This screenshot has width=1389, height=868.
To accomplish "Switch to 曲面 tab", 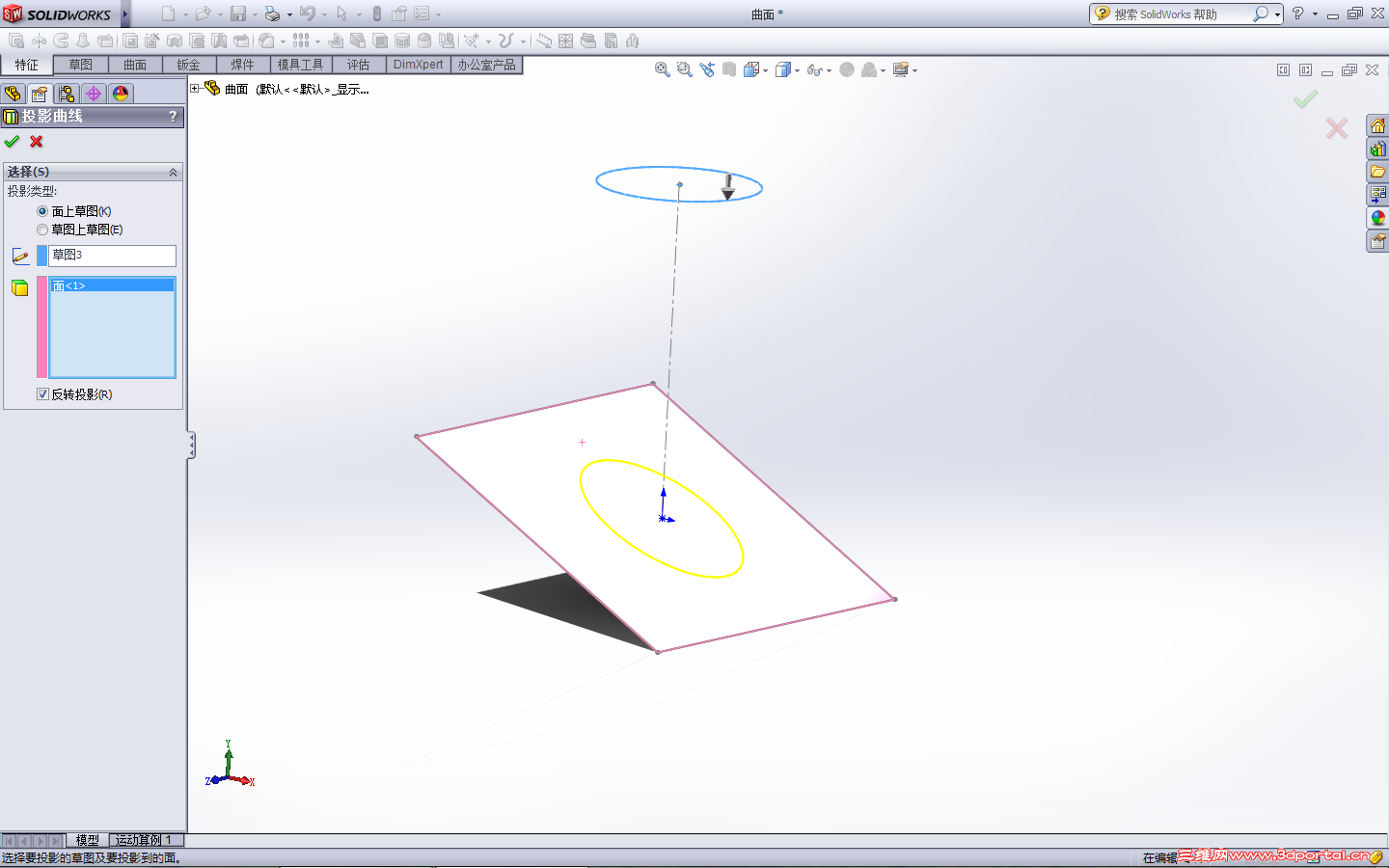I will point(135,65).
